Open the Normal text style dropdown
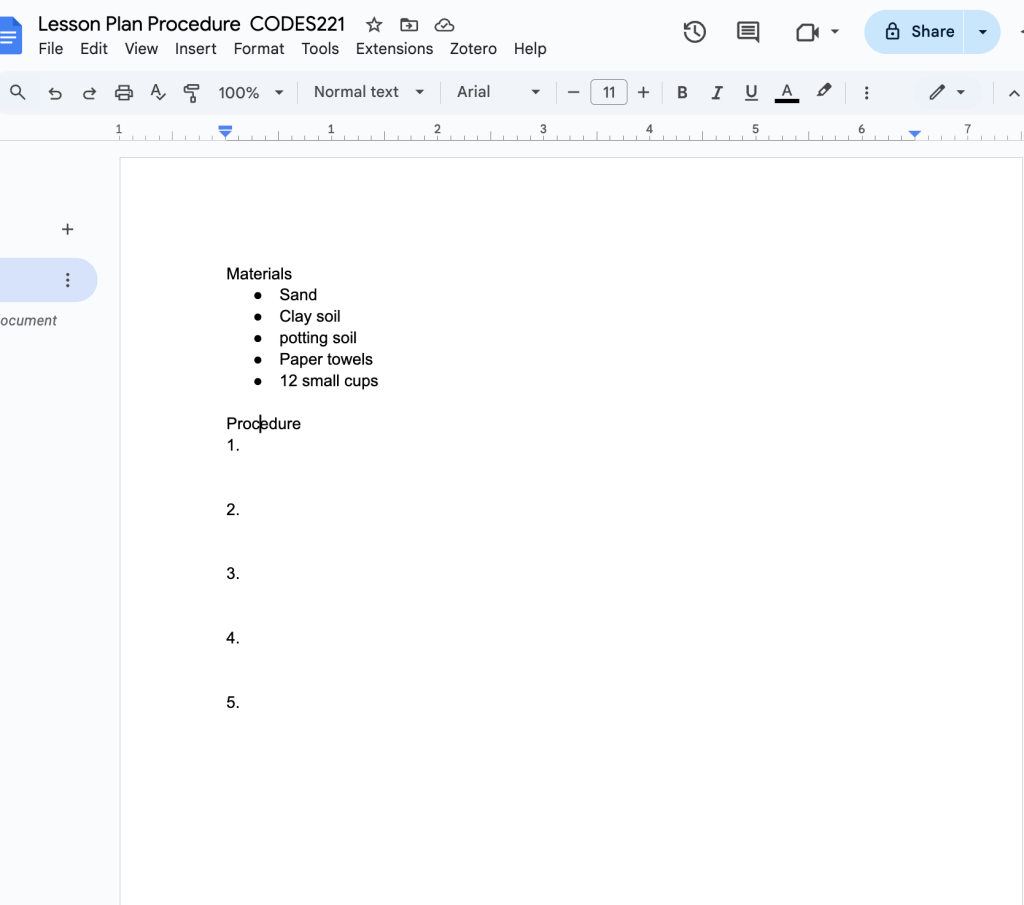Image resolution: width=1024 pixels, height=905 pixels. pyautogui.click(x=368, y=92)
